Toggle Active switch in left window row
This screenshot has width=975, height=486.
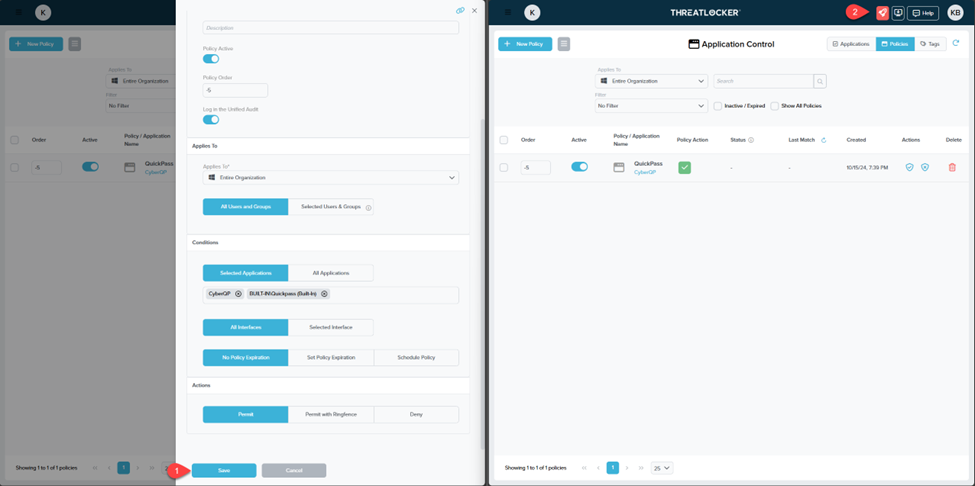coord(90,167)
